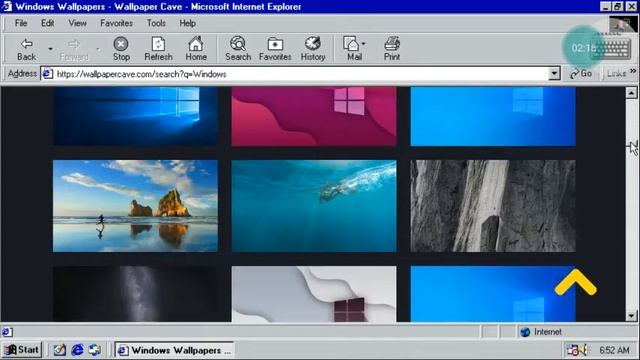Click the scrollbar up arrow
This screenshot has width=640, height=360.
coord(631,93)
